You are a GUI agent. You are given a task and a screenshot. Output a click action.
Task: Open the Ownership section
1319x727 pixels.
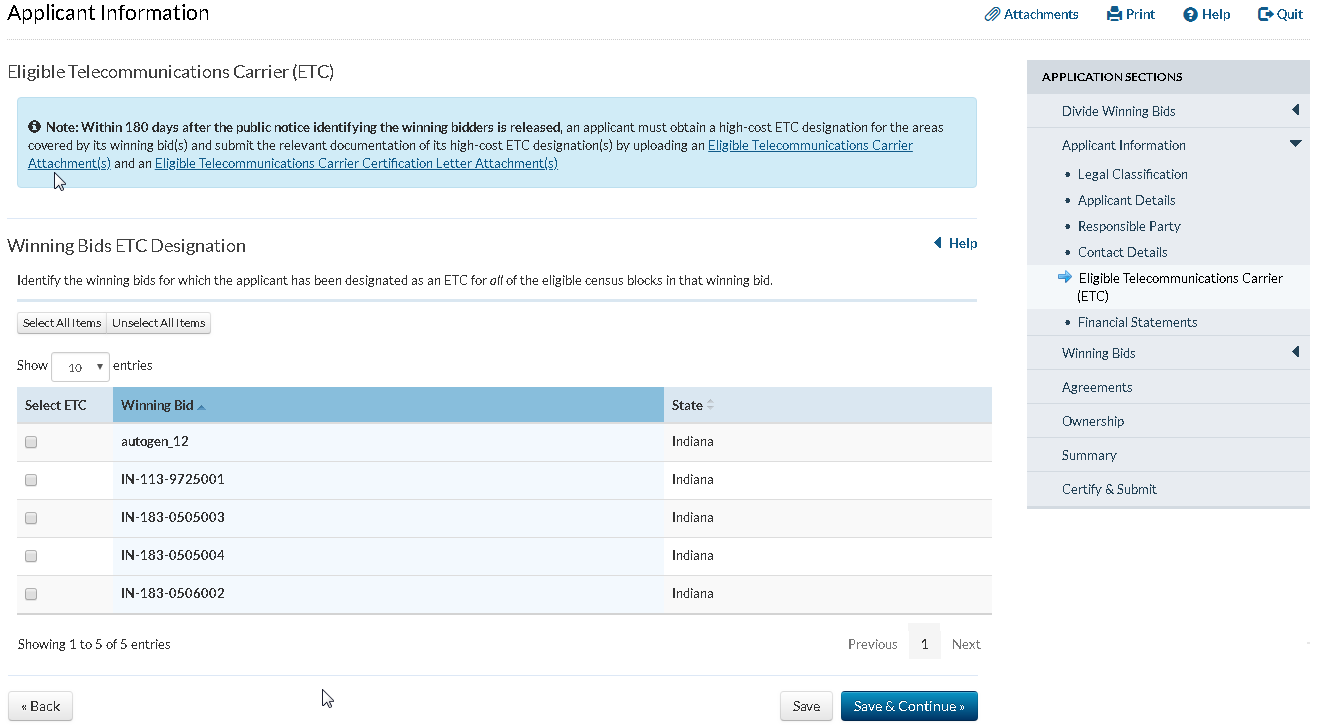(x=1093, y=421)
